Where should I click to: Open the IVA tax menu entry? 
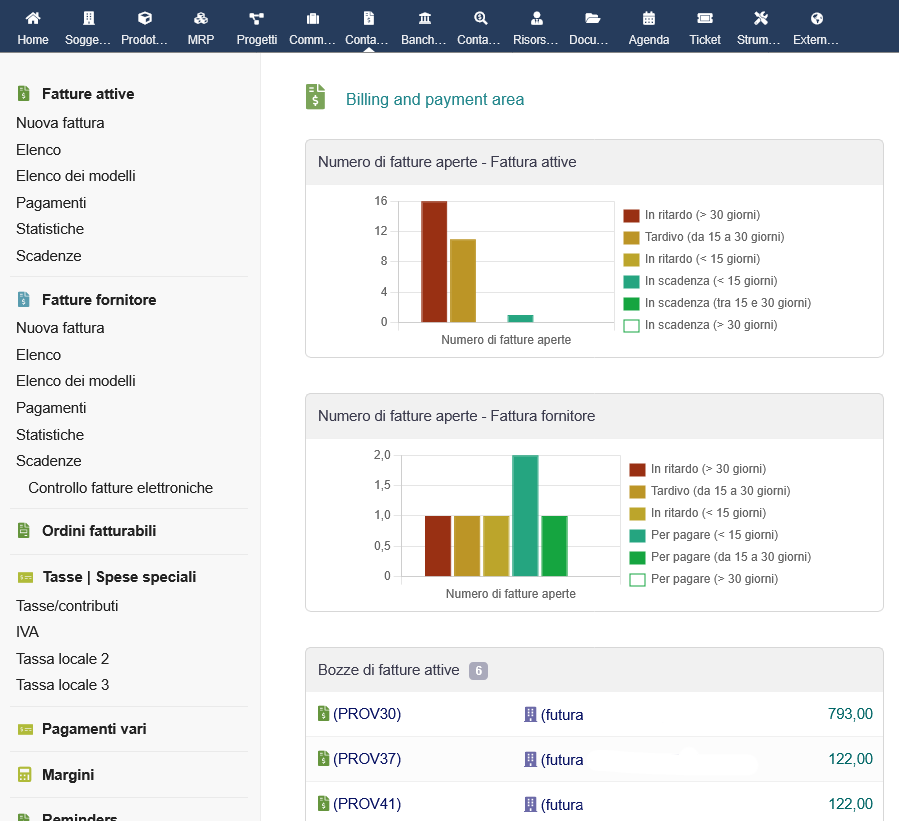tap(28, 632)
